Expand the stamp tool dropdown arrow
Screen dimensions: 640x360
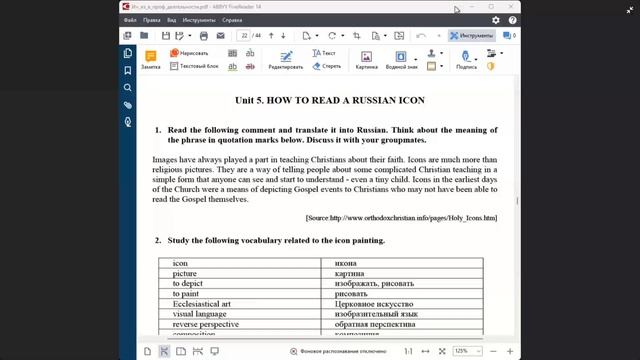tap(441, 53)
